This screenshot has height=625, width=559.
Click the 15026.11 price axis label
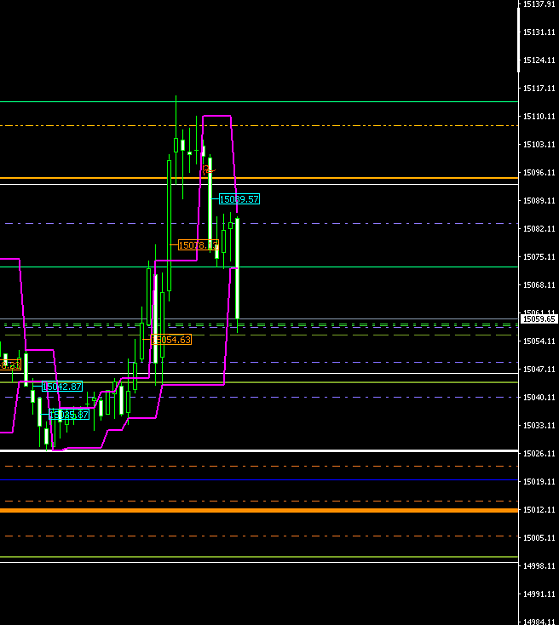tap(539, 454)
